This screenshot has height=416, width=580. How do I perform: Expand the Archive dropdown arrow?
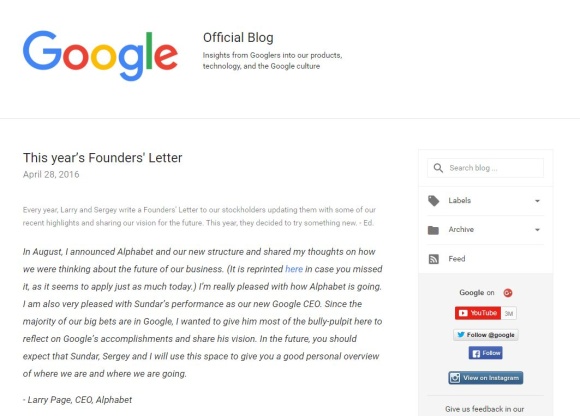(537, 230)
